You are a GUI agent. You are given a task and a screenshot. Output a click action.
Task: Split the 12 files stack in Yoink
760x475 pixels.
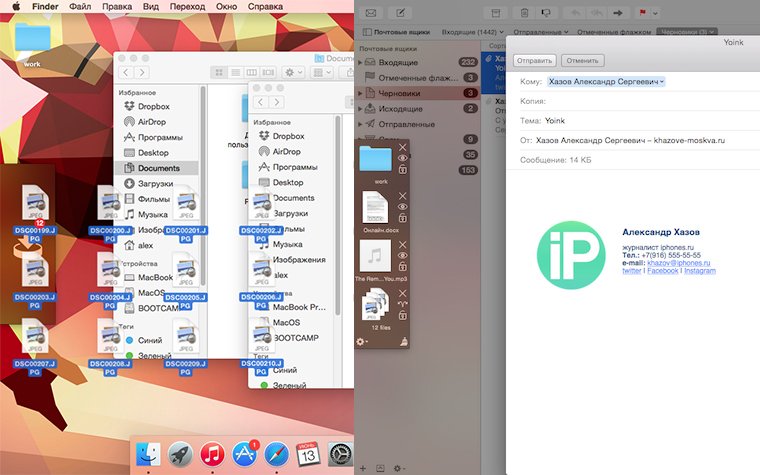coord(402,304)
